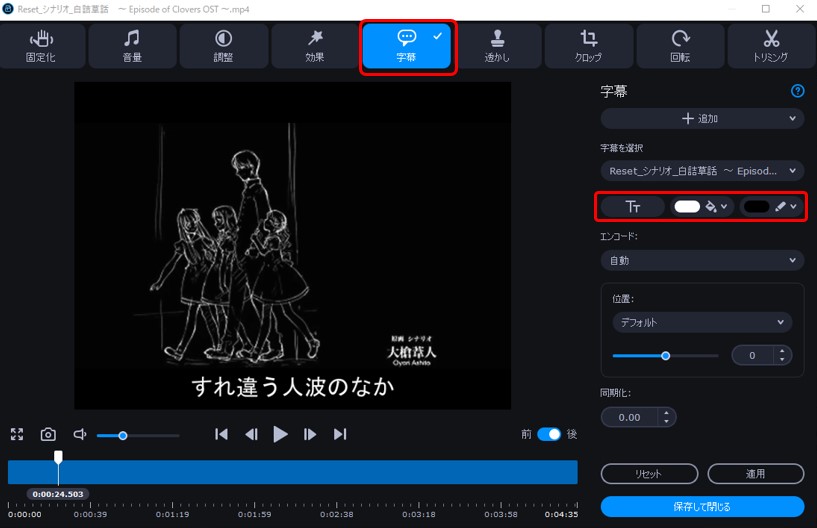
Task: Mute the preview speaker icon
Action: point(80,434)
